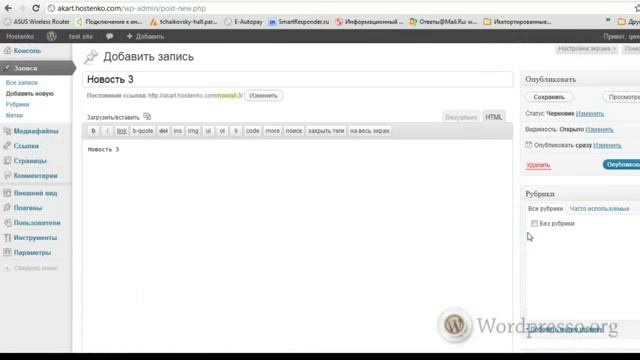Click Изменить link next to Статус
The height and width of the screenshot is (360, 640).
pos(590,113)
